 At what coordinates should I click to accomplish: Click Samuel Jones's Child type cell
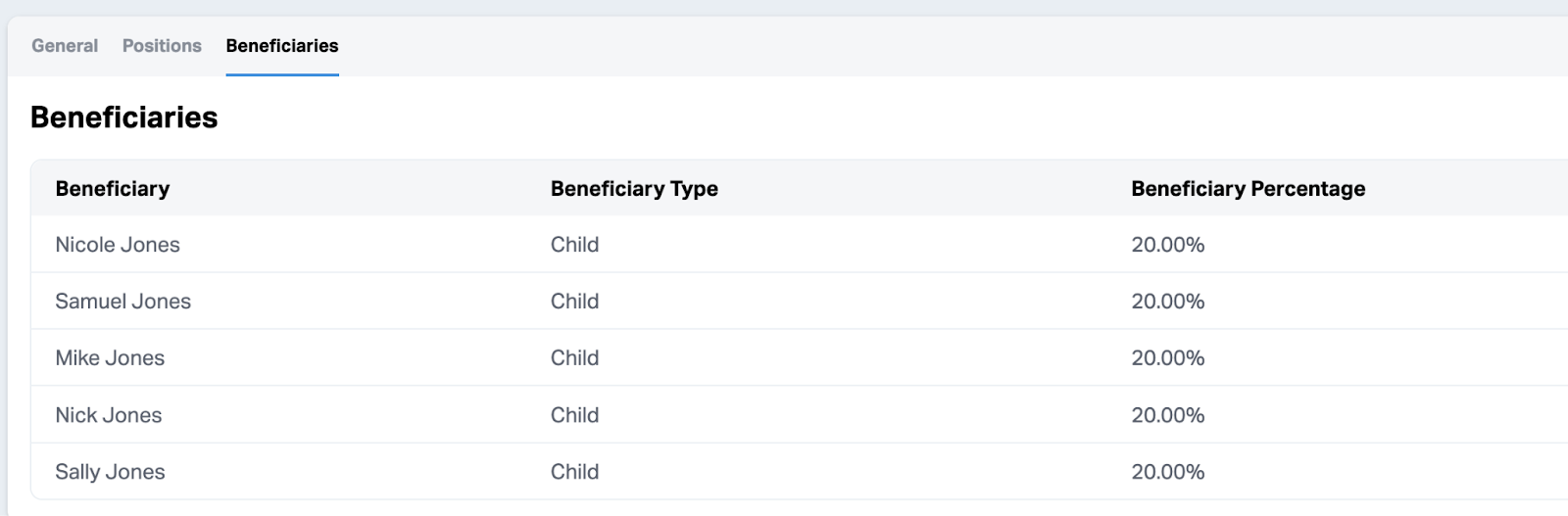[x=574, y=302]
